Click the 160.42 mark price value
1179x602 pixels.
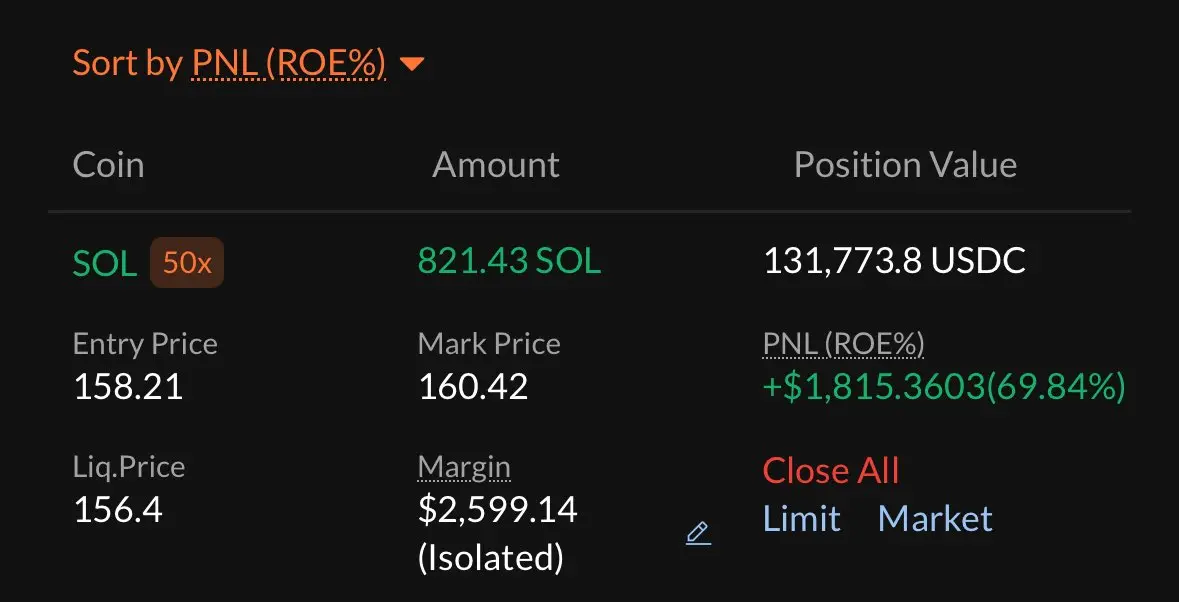(473, 387)
